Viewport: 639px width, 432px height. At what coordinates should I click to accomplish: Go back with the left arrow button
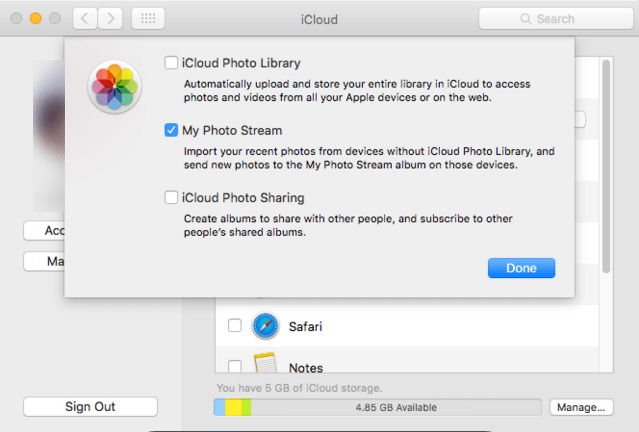(85, 18)
